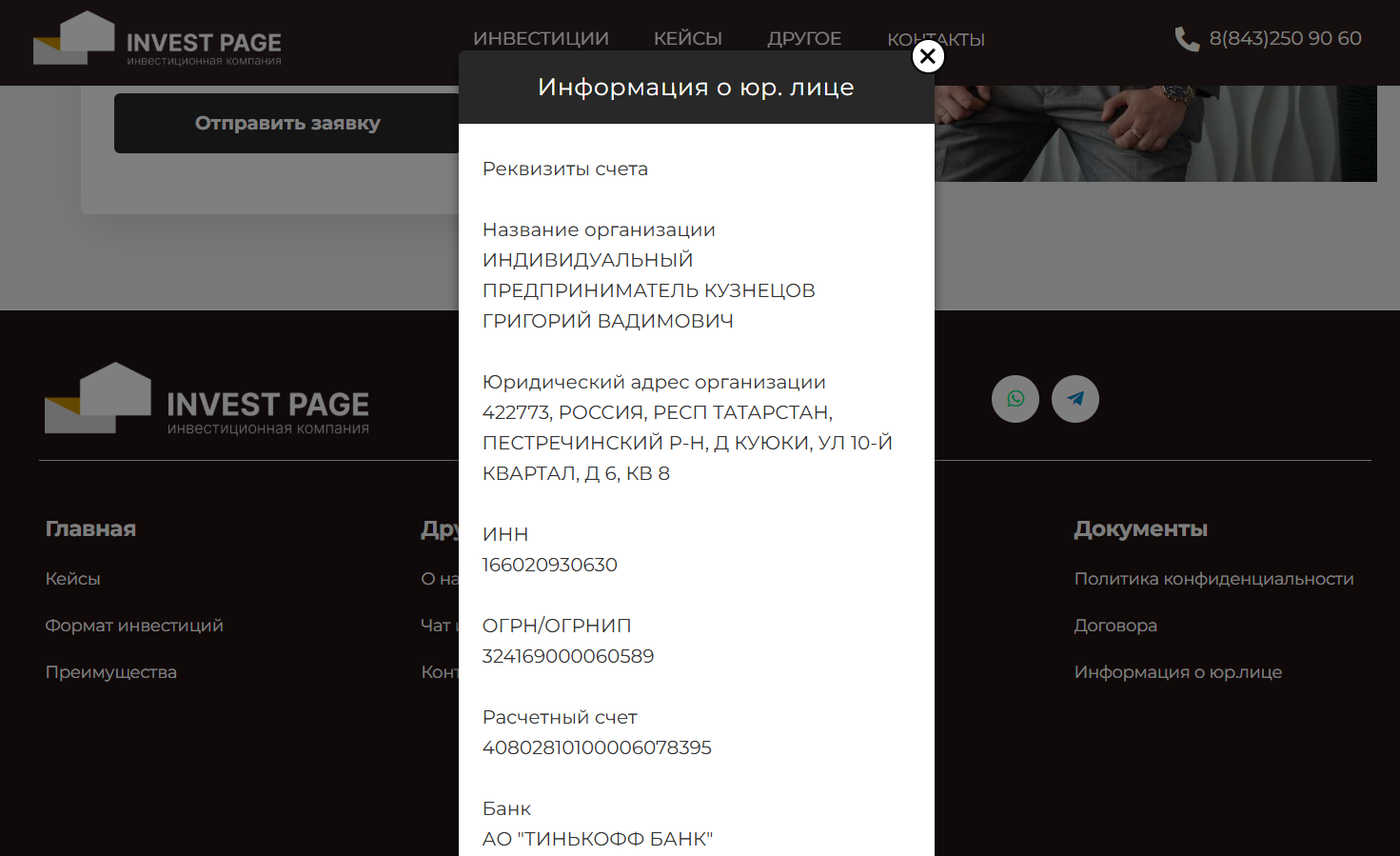
Task: Click the Invest Page logo in footer
Action: point(207,399)
